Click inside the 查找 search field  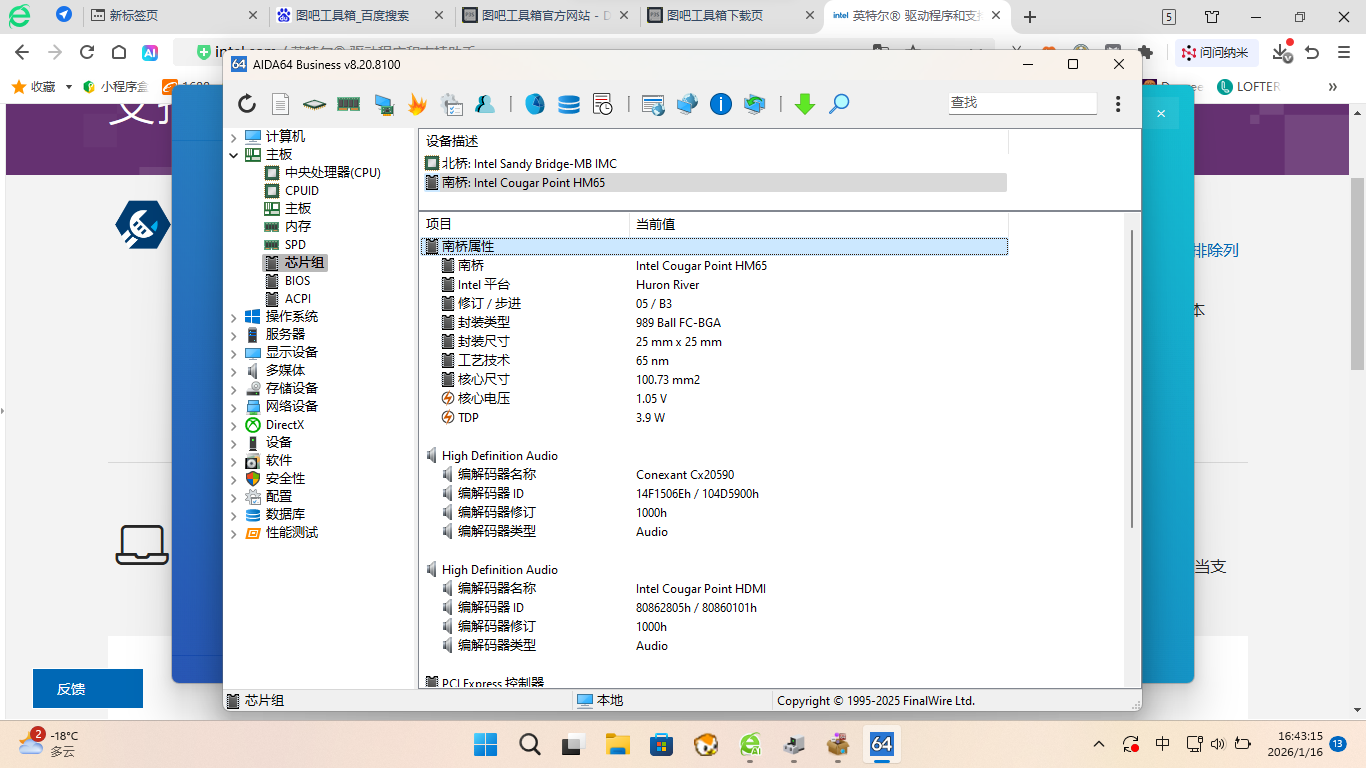coord(1022,103)
